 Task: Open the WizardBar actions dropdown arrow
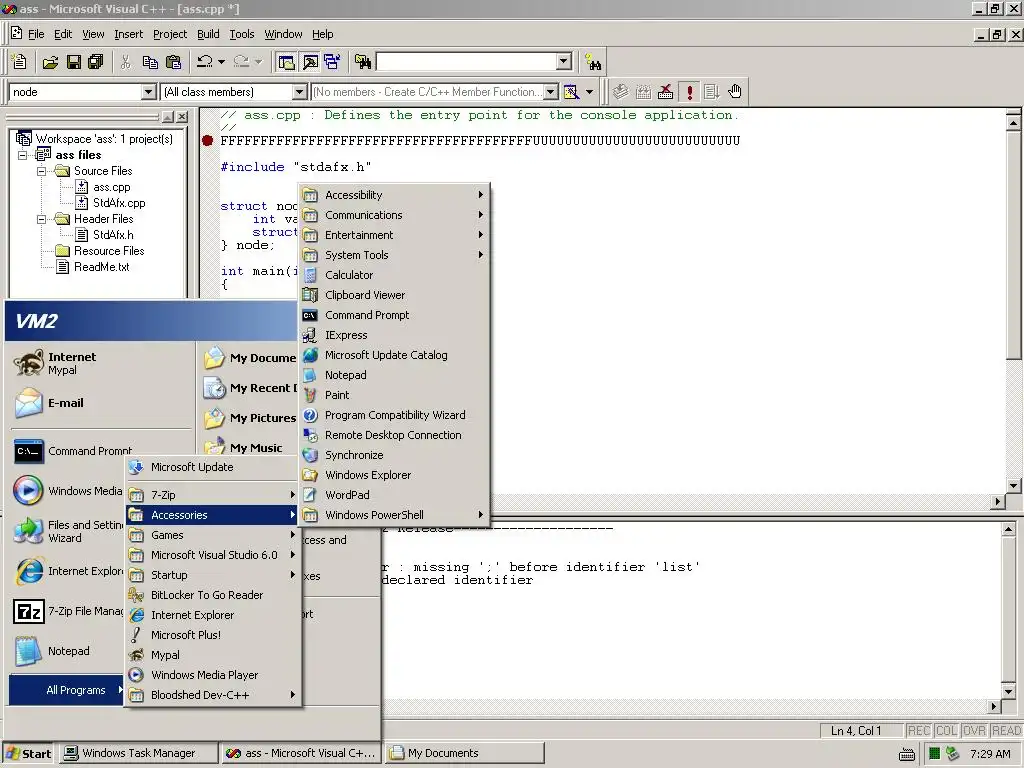(x=590, y=92)
